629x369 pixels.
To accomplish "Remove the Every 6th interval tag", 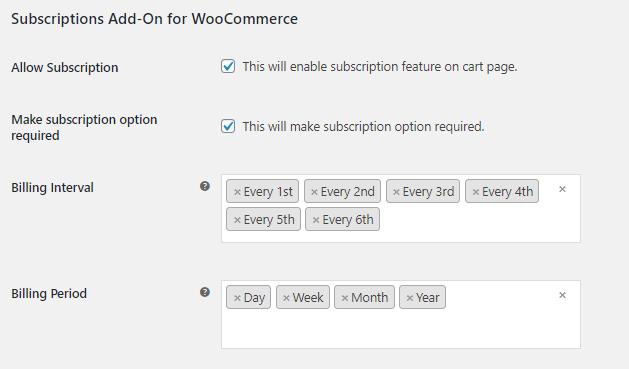I will click(x=316, y=220).
